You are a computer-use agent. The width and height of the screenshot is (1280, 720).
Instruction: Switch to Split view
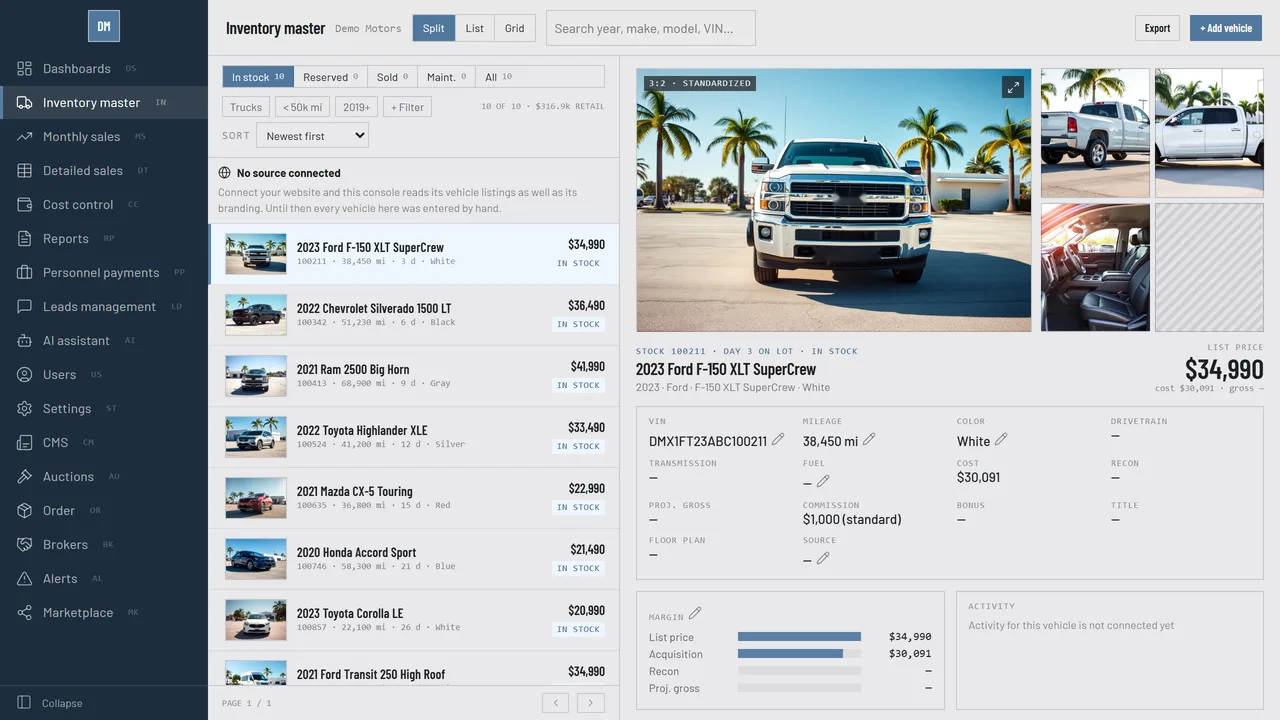(x=434, y=28)
